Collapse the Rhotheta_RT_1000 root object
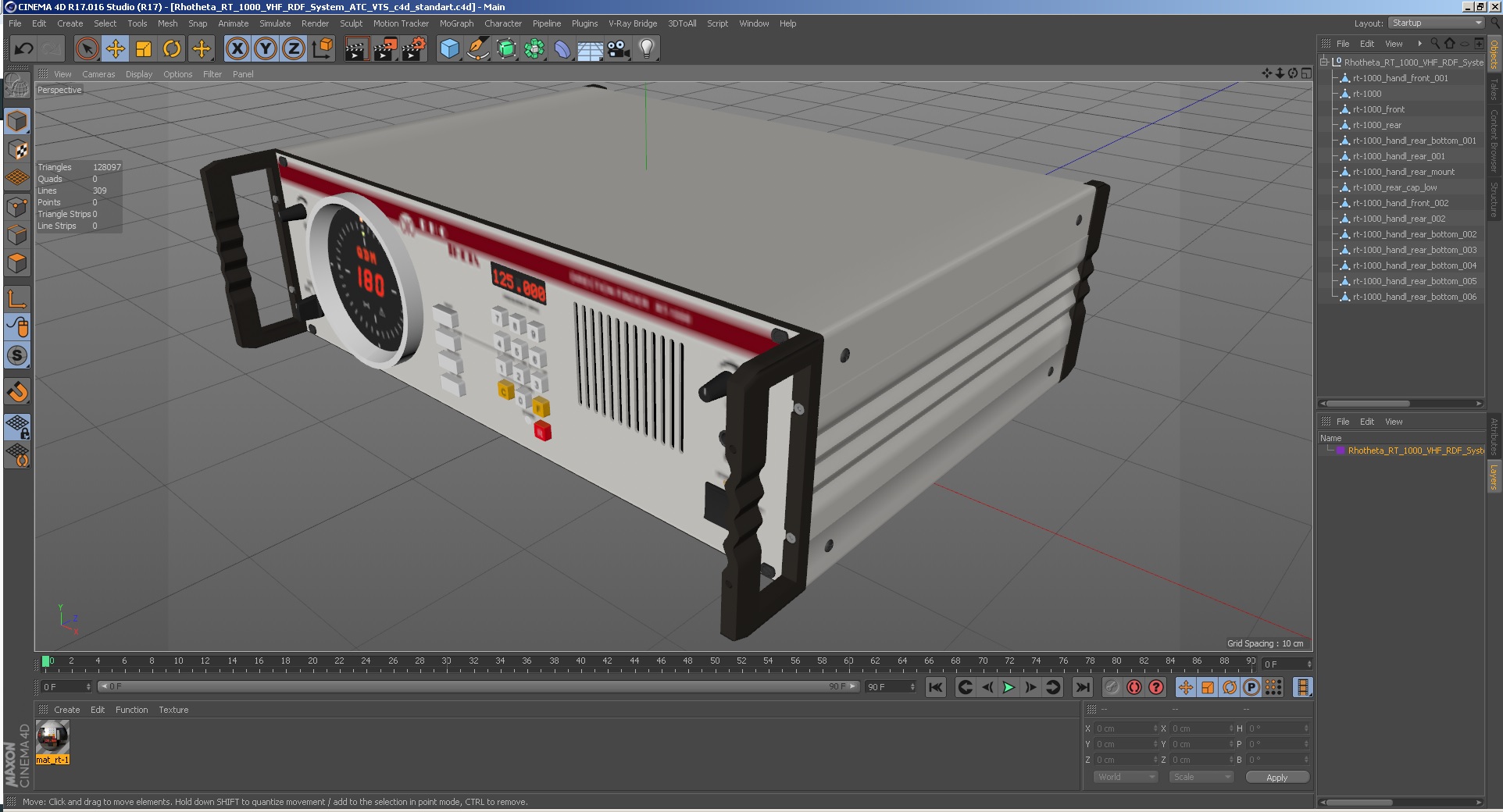Viewport: 1503px width, 812px height. click(x=1324, y=62)
